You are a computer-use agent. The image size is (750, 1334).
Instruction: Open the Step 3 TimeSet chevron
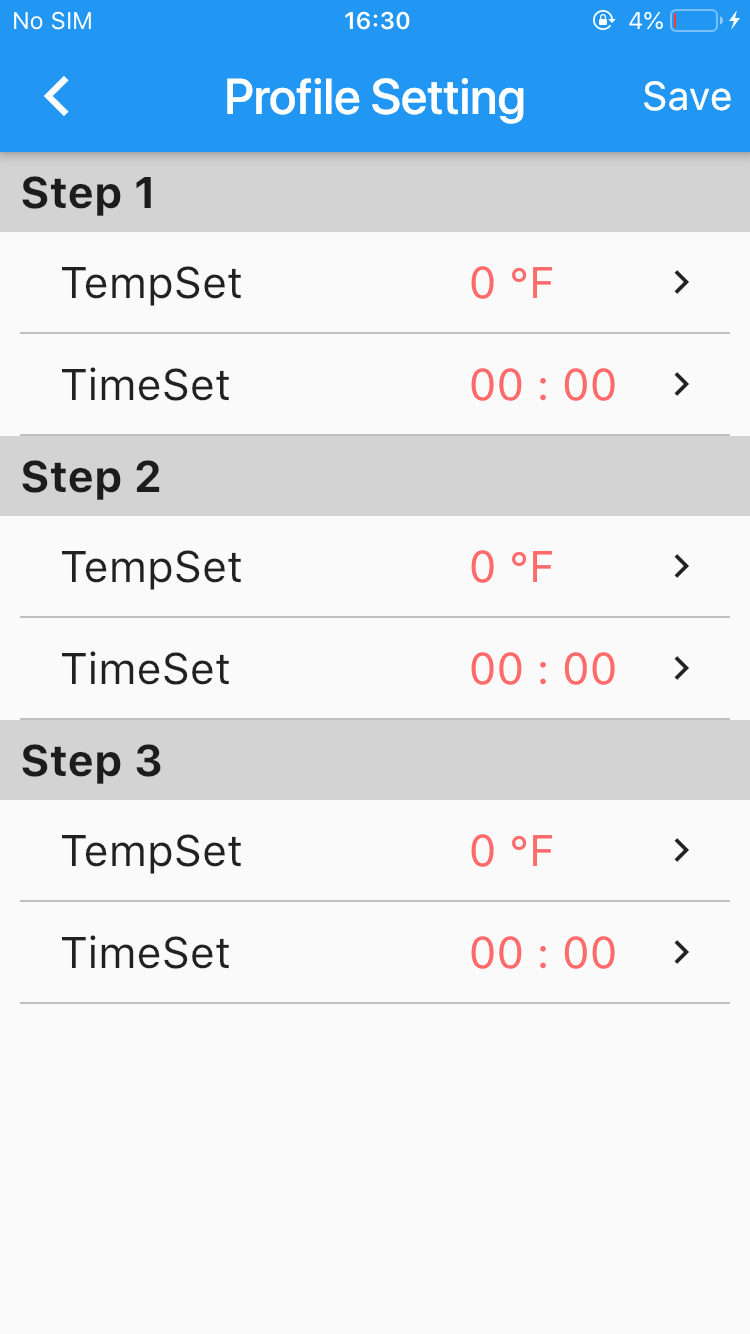tap(682, 953)
